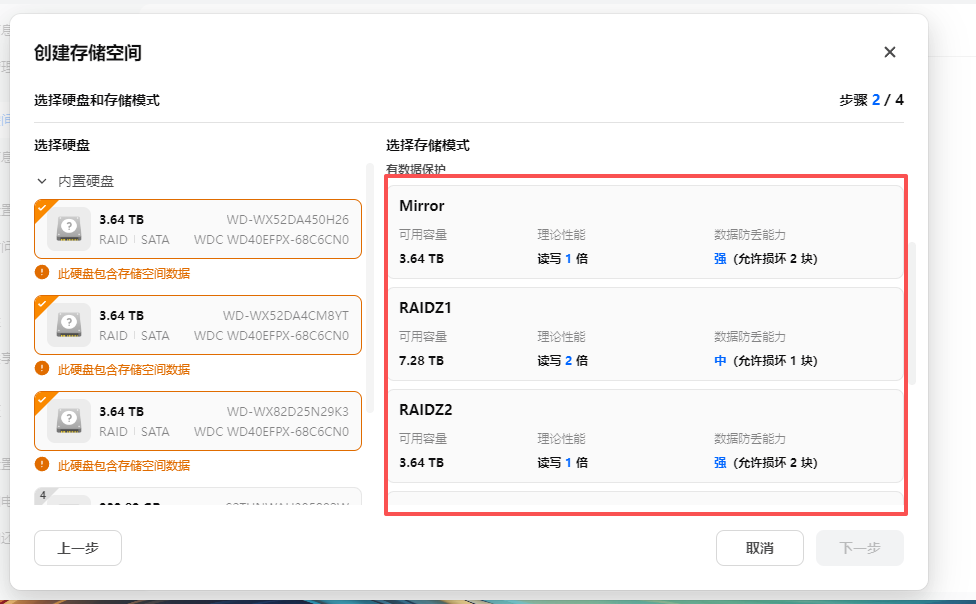Click the partially visible disk 4 card
Viewport: 976px width, 604px height.
(198, 496)
